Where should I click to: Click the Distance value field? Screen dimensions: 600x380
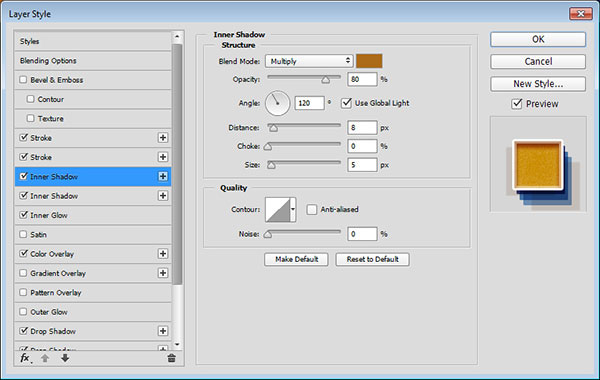pos(362,127)
